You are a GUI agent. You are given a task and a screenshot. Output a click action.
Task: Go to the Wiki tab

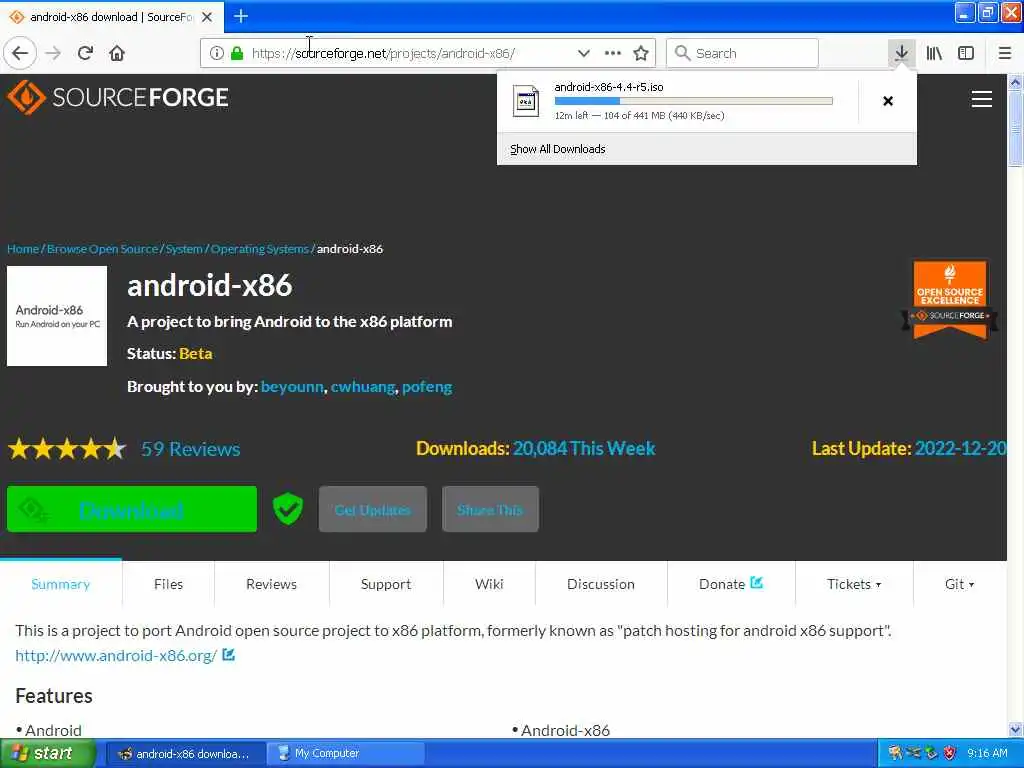[489, 584]
